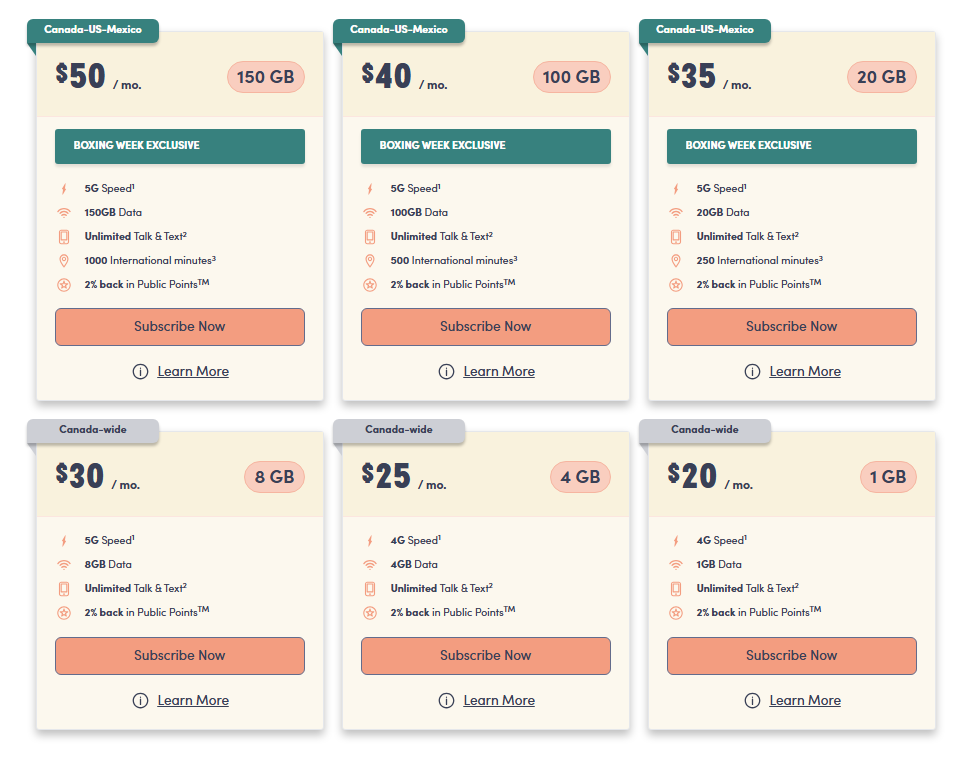The height and width of the screenshot is (762, 969).
Task: Click the info icon on the $25 plan
Action: (x=446, y=700)
